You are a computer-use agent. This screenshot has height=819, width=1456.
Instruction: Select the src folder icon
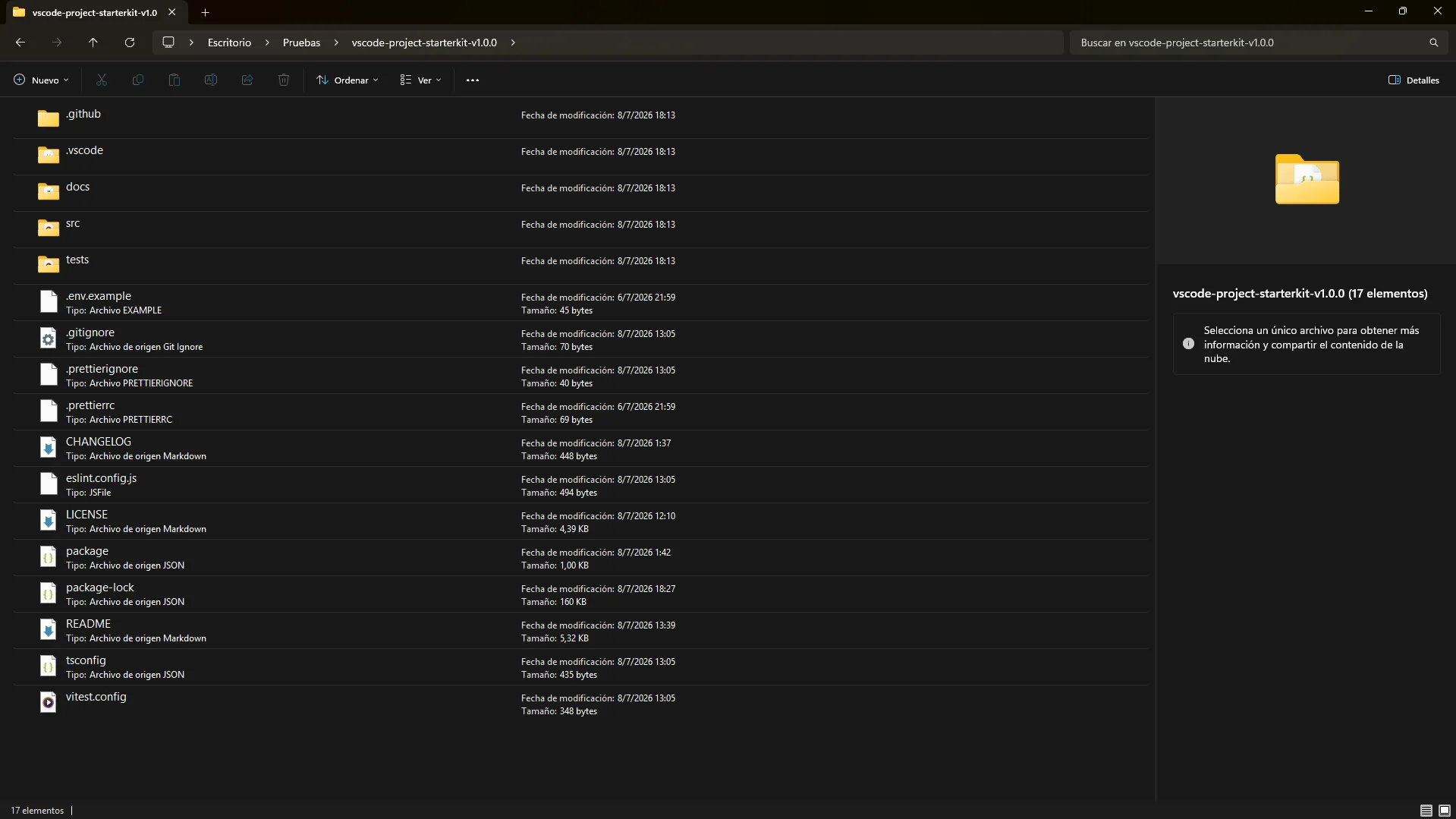[x=49, y=228]
